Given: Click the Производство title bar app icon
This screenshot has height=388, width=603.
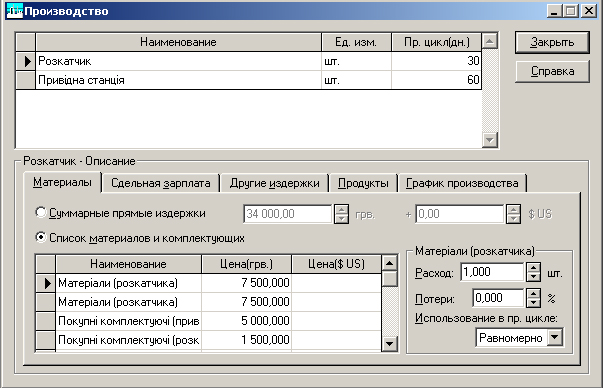Looking at the screenshot, I should (x=15, y=11).
